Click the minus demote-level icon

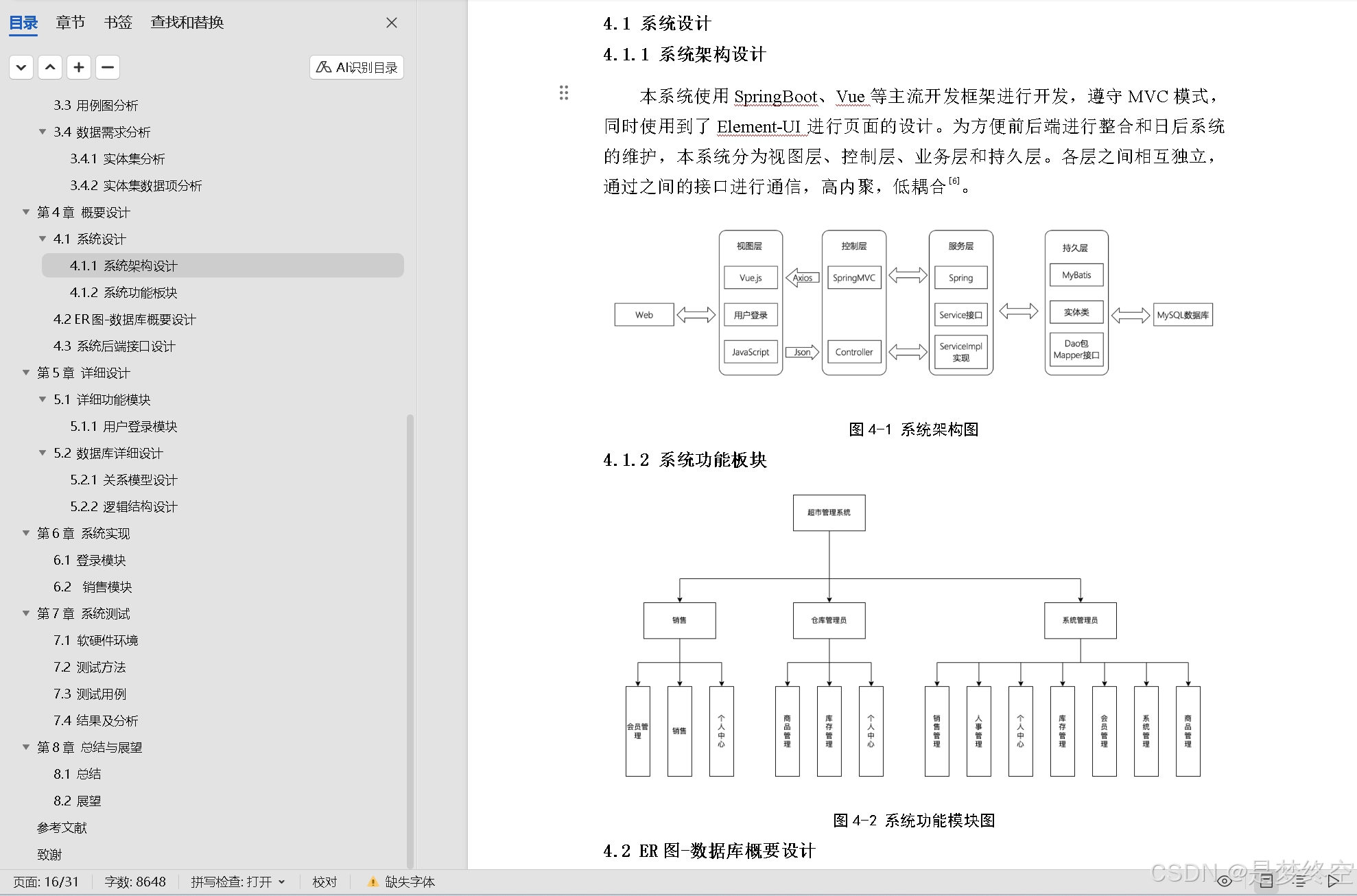pyautogui.click(x=108, y=67)
